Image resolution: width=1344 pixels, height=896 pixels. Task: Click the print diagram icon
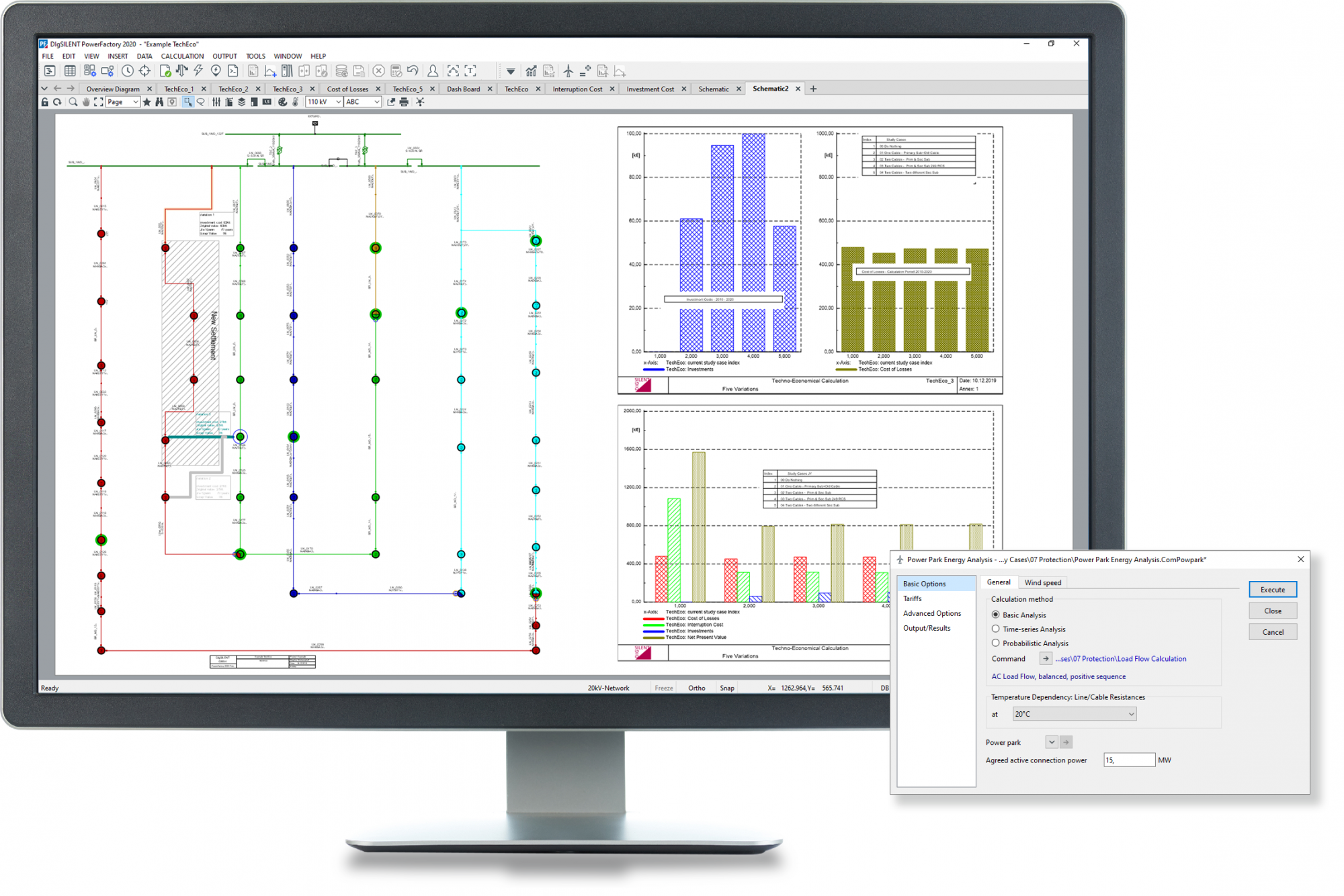[x=404, y=102]
